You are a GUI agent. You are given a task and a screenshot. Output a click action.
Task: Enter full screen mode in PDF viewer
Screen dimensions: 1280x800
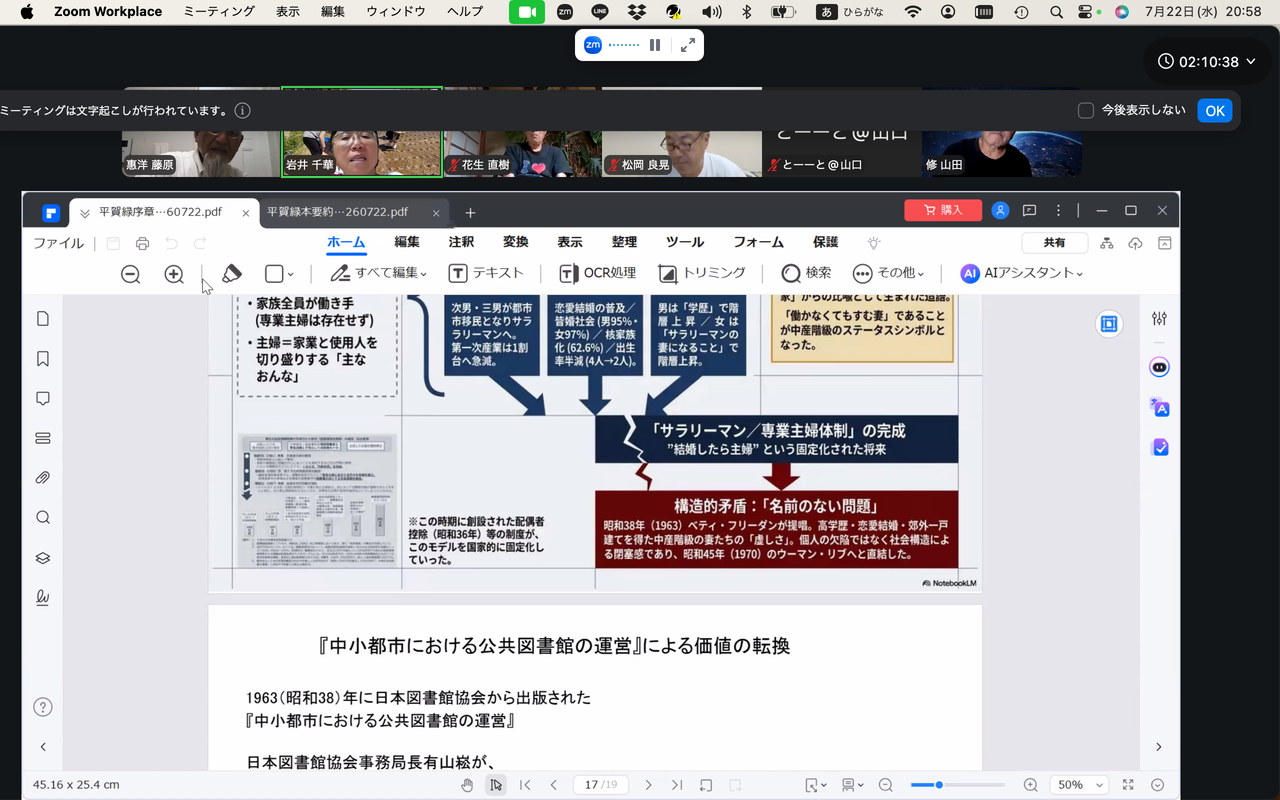[1128, 785]
